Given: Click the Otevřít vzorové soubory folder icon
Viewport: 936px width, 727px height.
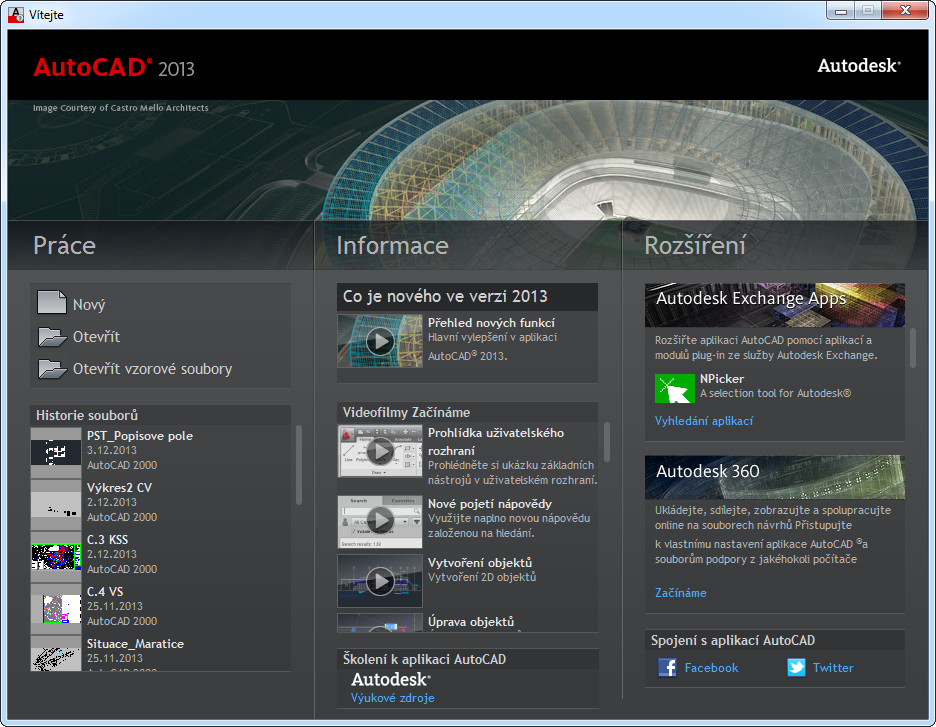Looking at the screenshot, I should (x=51, y=369).
